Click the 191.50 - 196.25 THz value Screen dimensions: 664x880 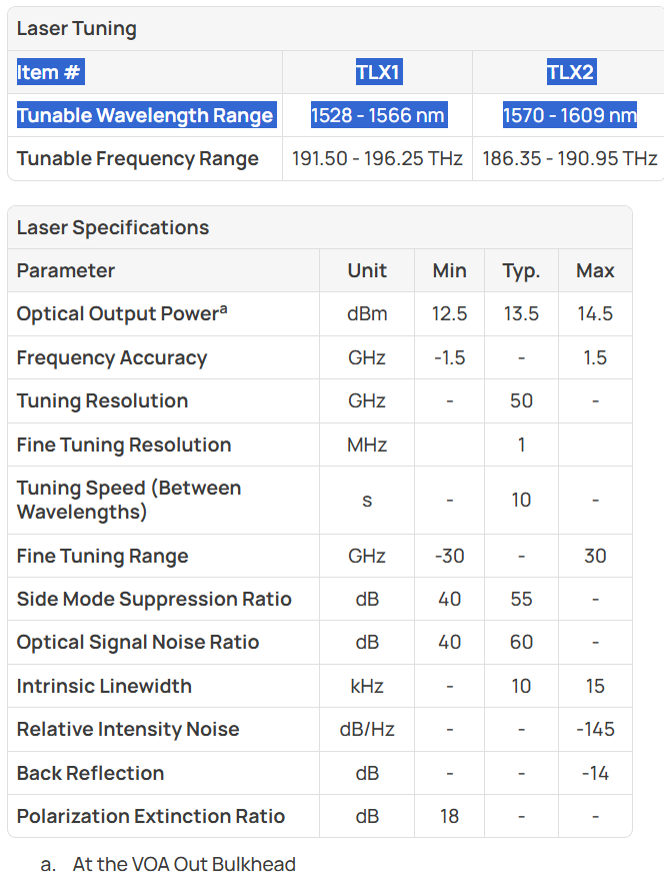(x=377, y=159)
